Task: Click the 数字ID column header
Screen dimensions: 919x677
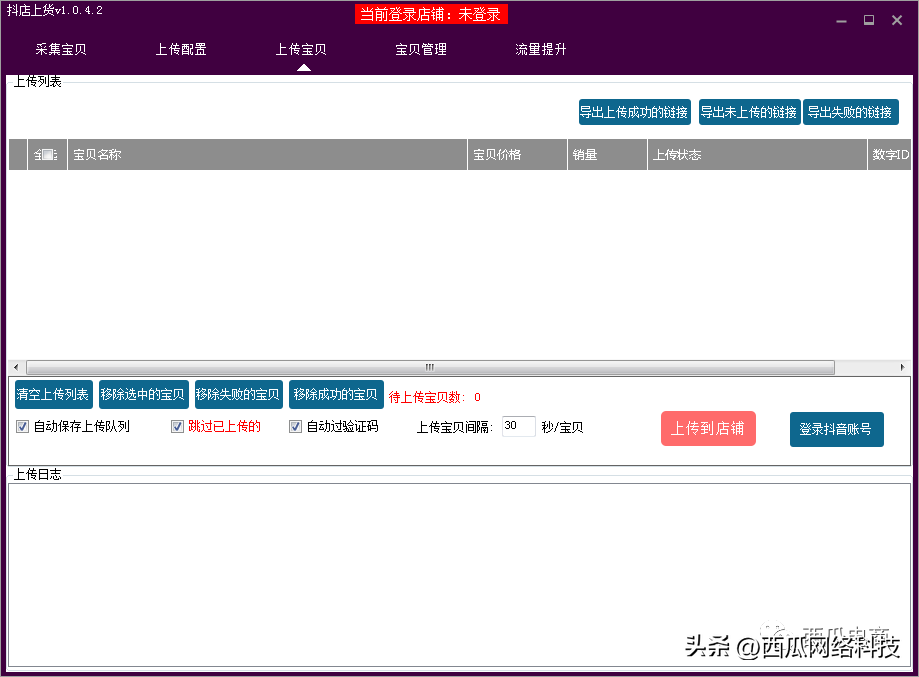Action: 890,155
